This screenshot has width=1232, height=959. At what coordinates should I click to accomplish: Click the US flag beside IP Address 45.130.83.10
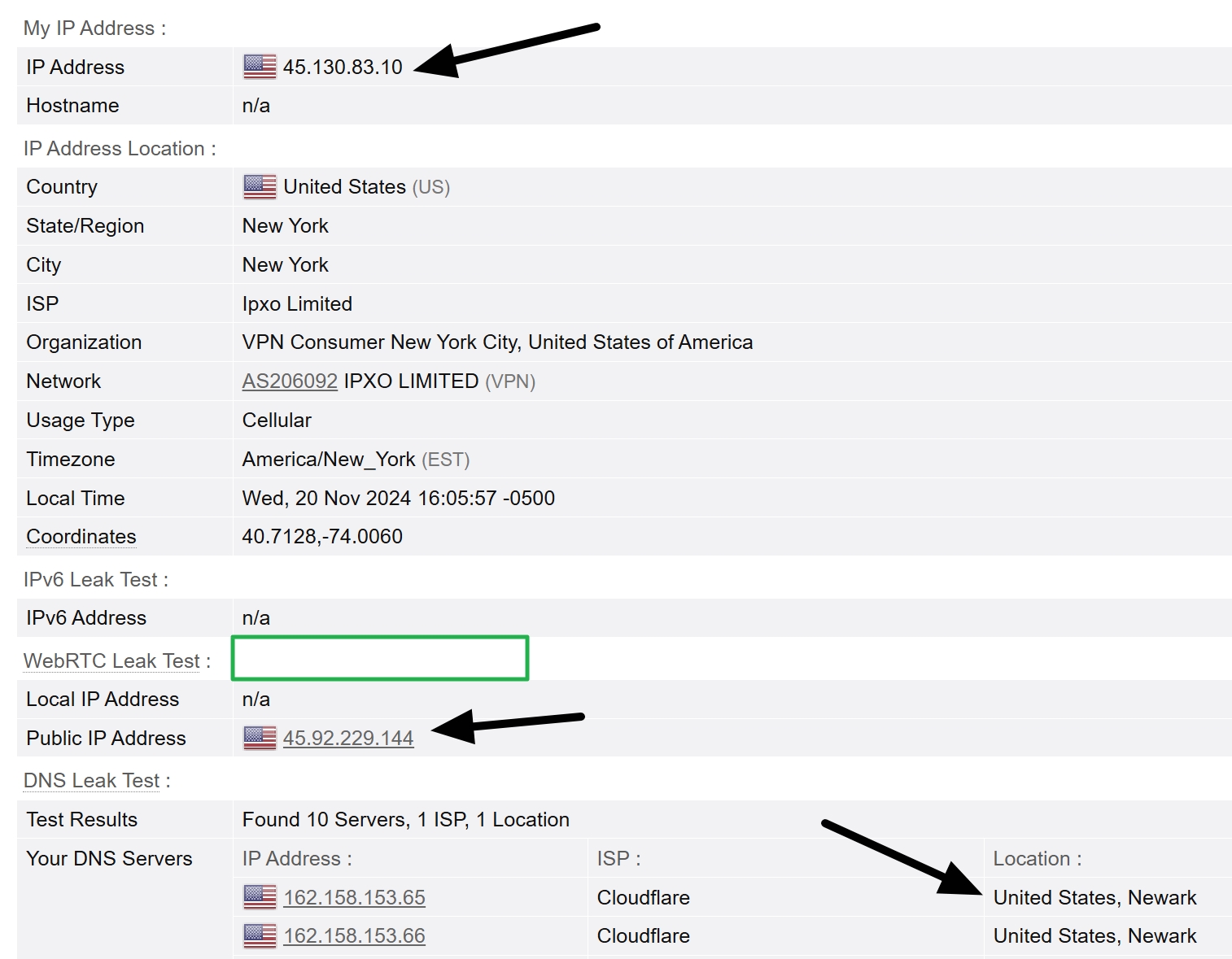259,67
